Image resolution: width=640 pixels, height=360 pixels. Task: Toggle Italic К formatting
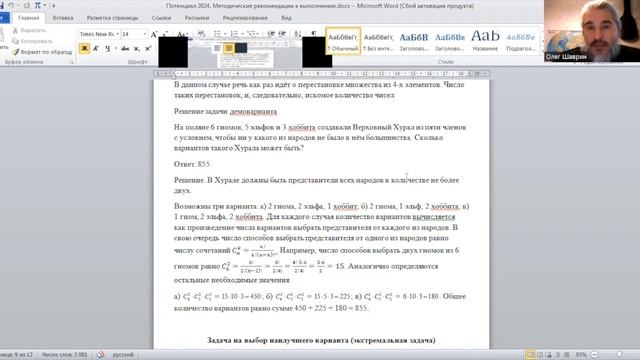coord(96,49)
